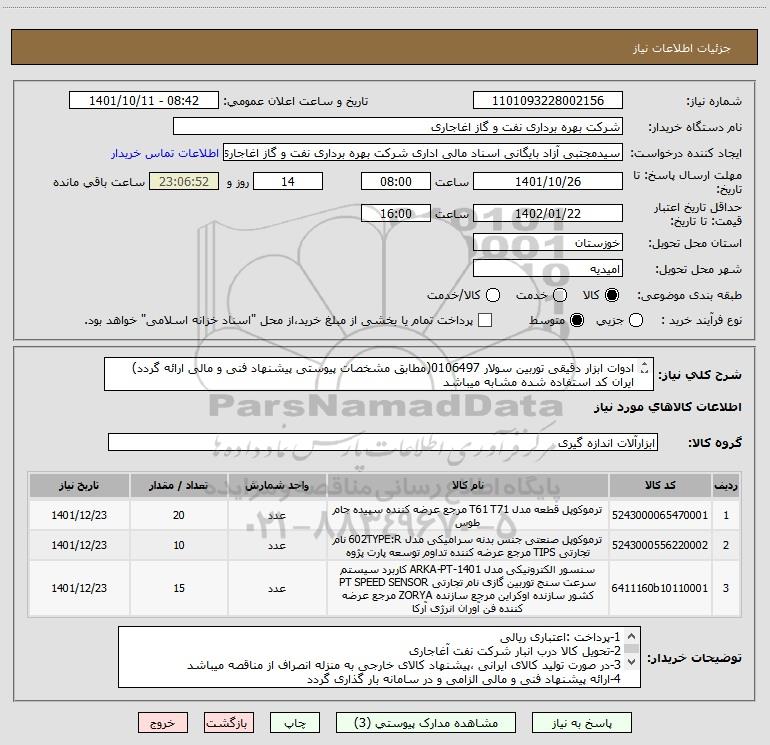Select the کالا radio button
The image size is (770, 745).
click(x=611, y=295)
